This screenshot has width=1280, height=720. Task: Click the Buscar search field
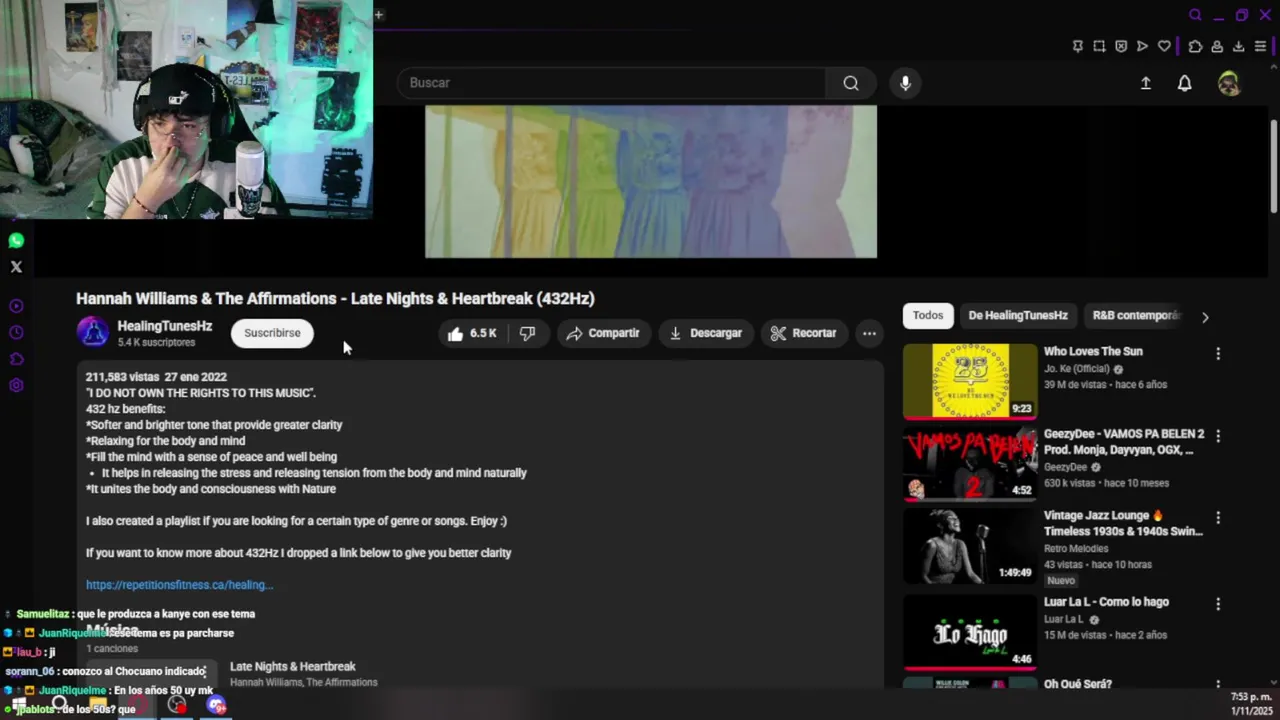pyautogui.click(x=612, y=83)
